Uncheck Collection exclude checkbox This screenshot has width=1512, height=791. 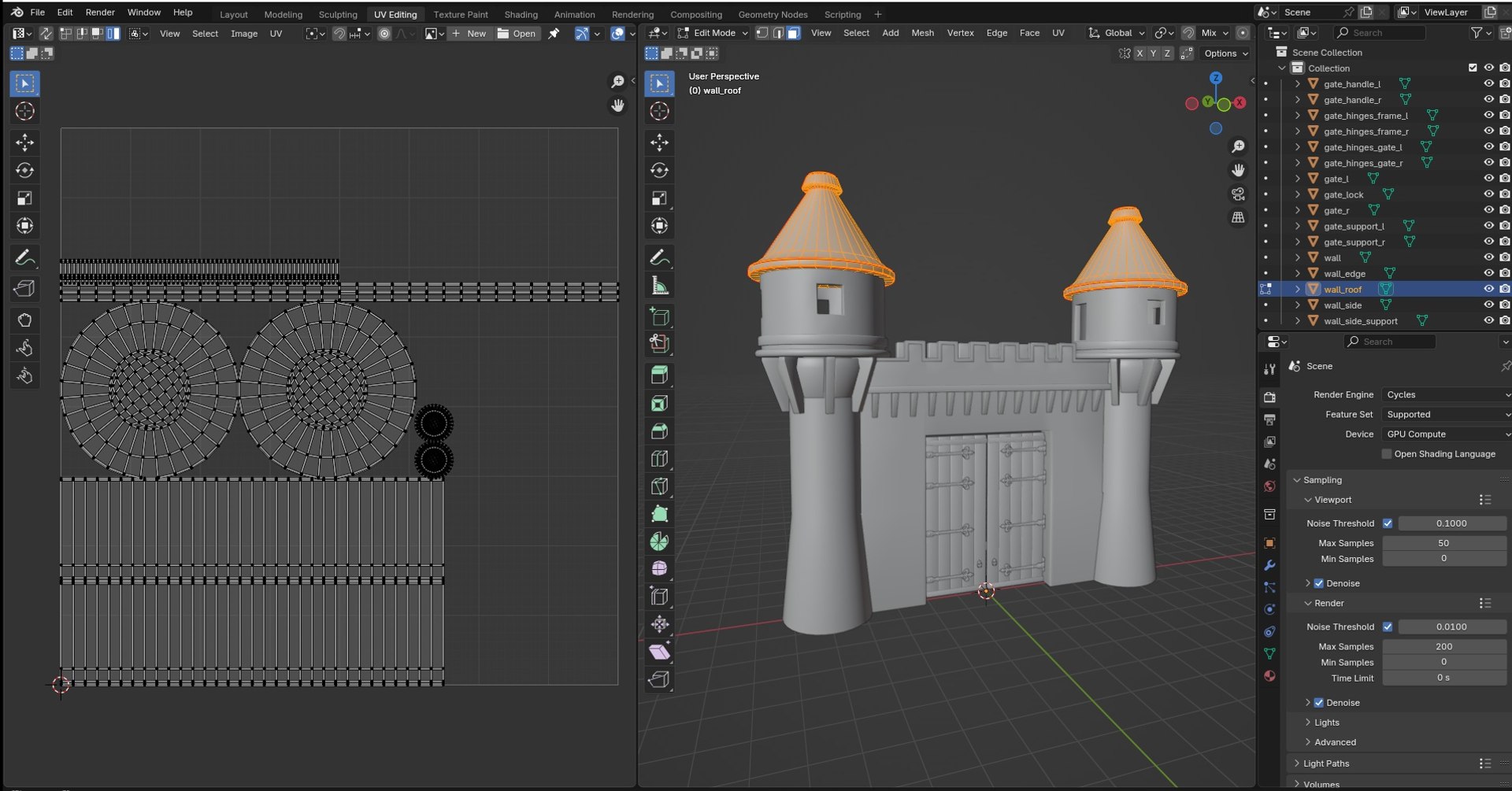point(1473,68)
